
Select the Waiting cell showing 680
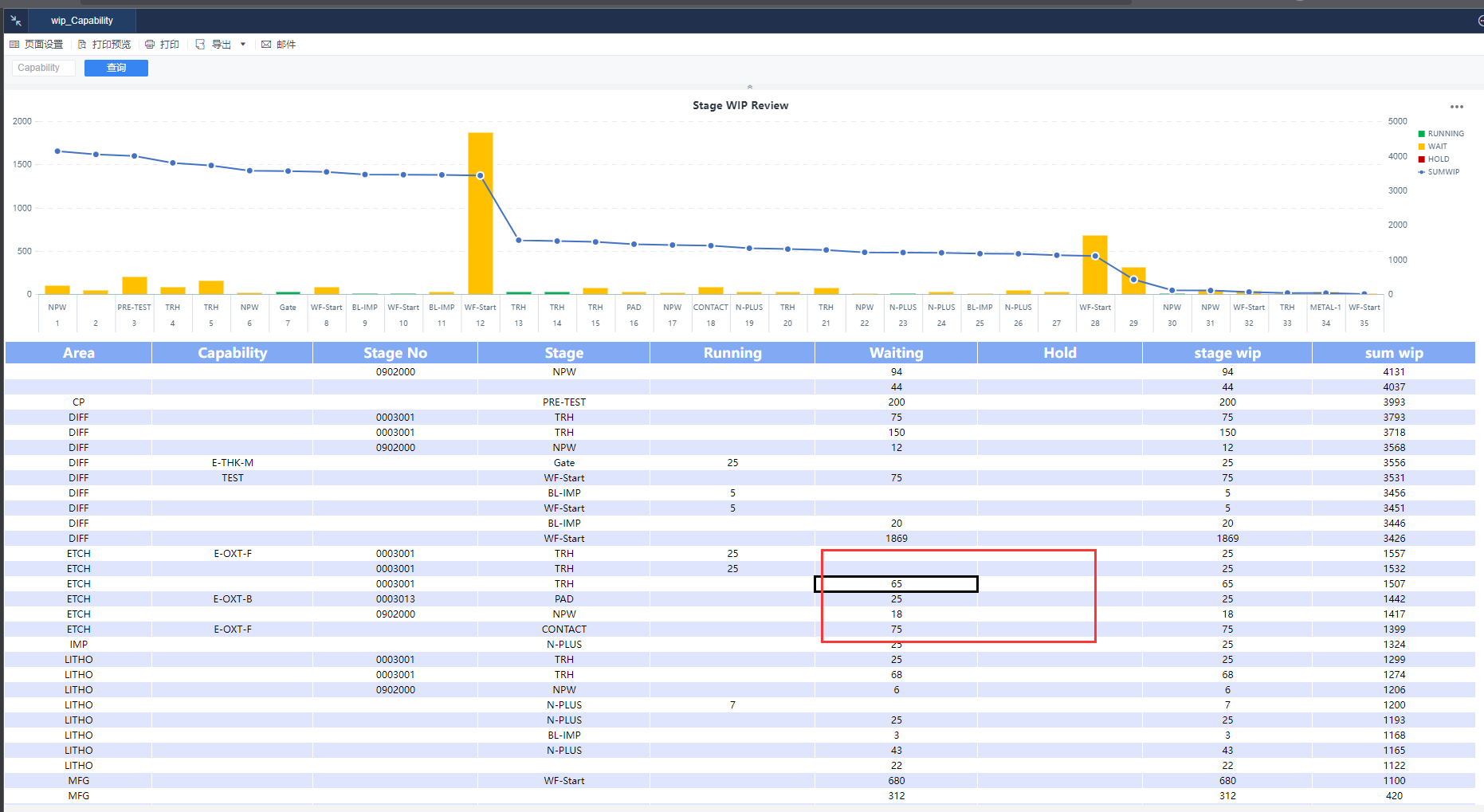tap(897, 781)
